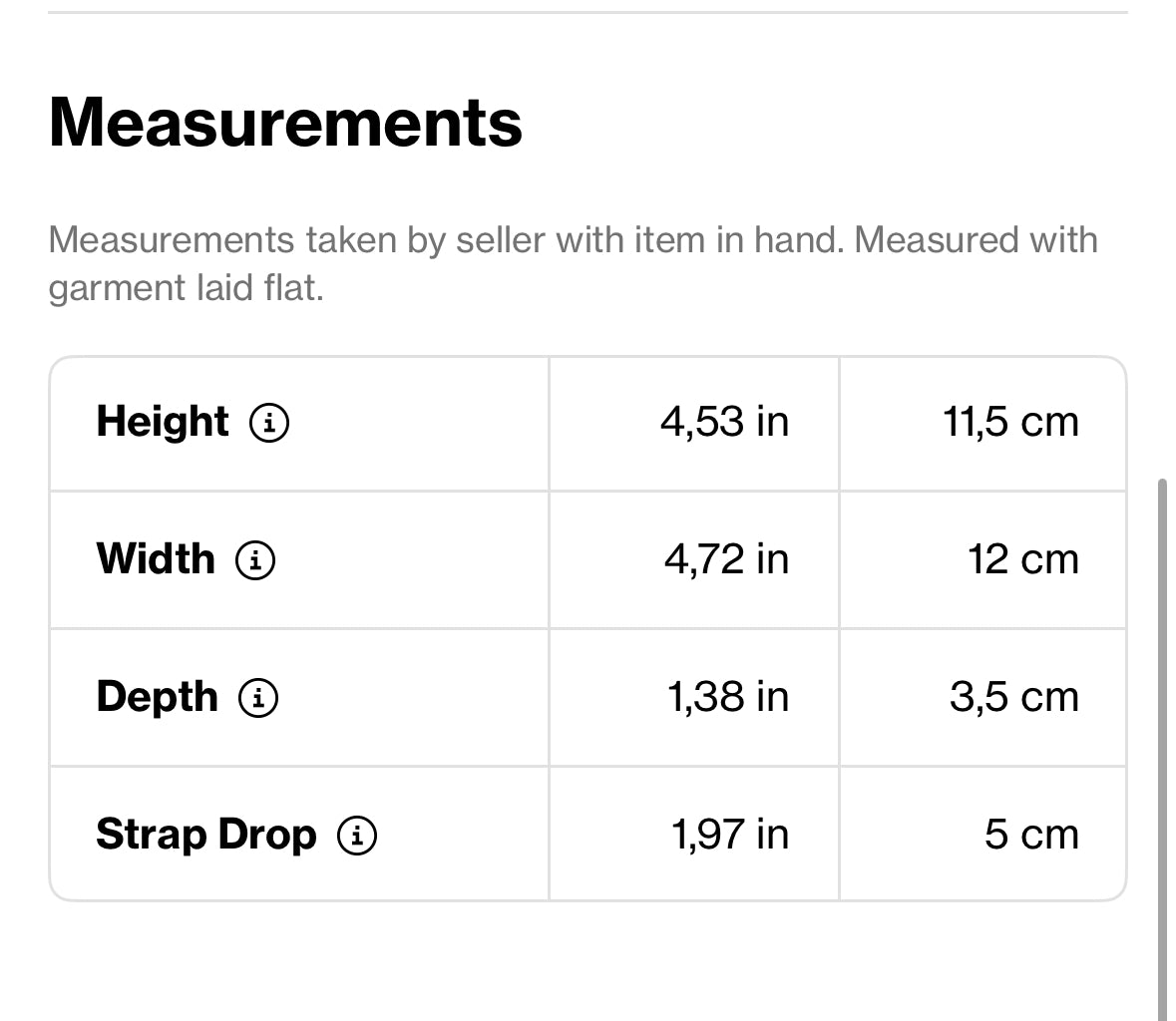This screenshot has width=1176, height=1021.
Task: Show the Width info tooltip icon
Action: 255,559
